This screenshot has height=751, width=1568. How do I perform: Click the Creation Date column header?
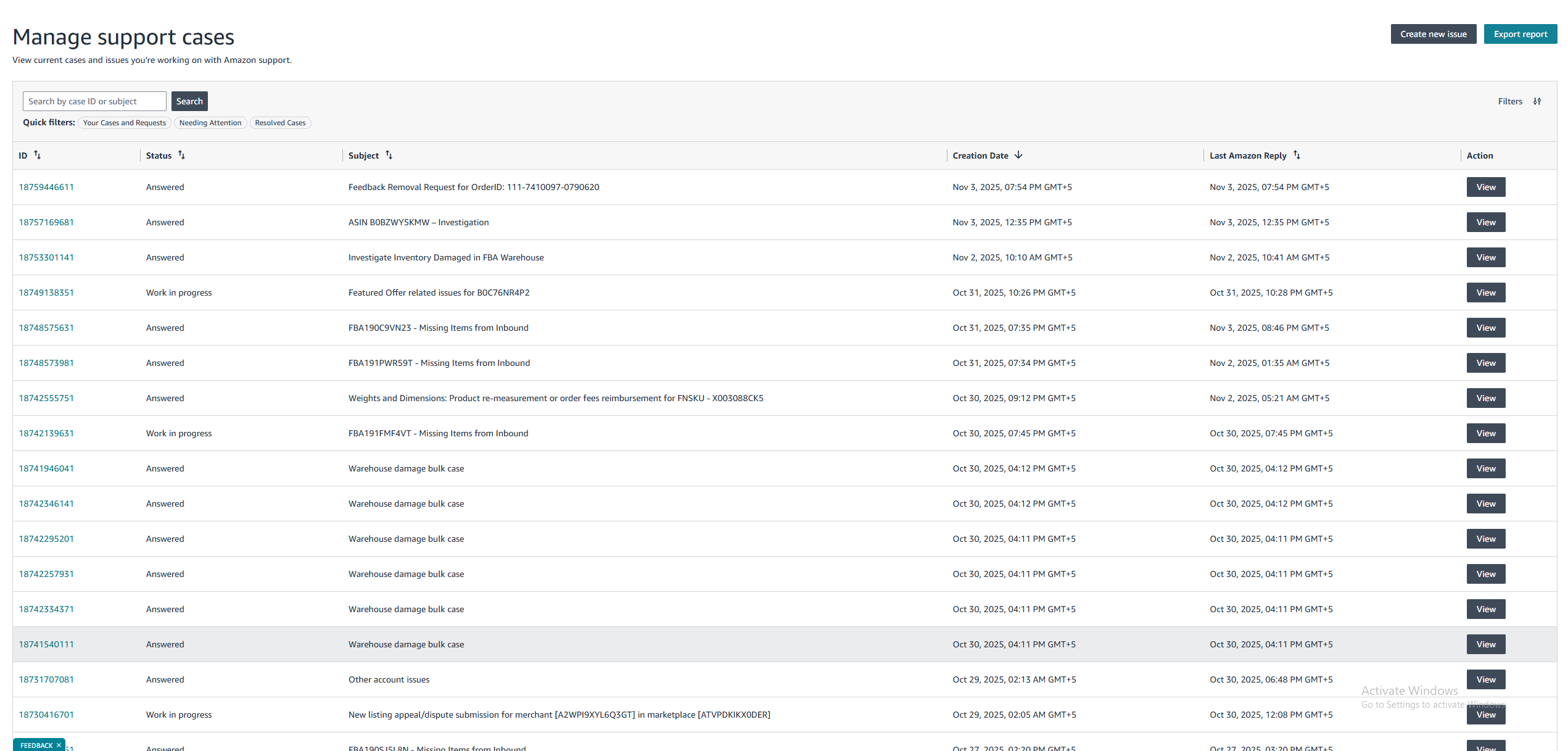(980, 156)
